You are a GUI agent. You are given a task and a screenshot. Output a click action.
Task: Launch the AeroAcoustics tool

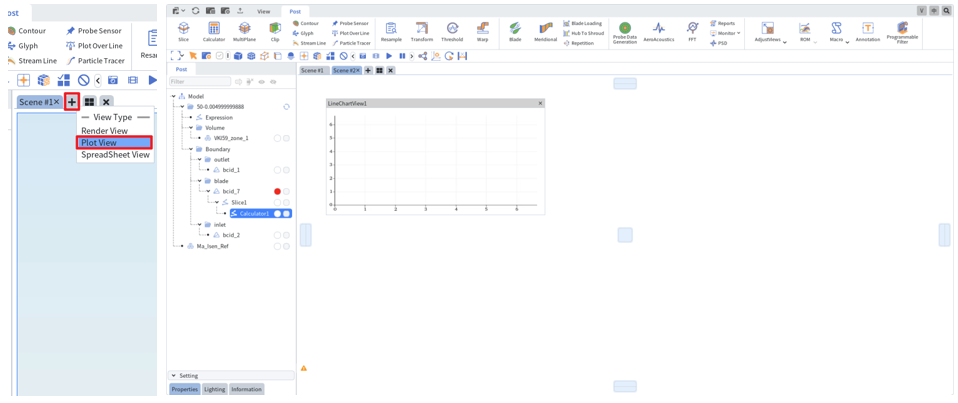(x=659, y=31)
